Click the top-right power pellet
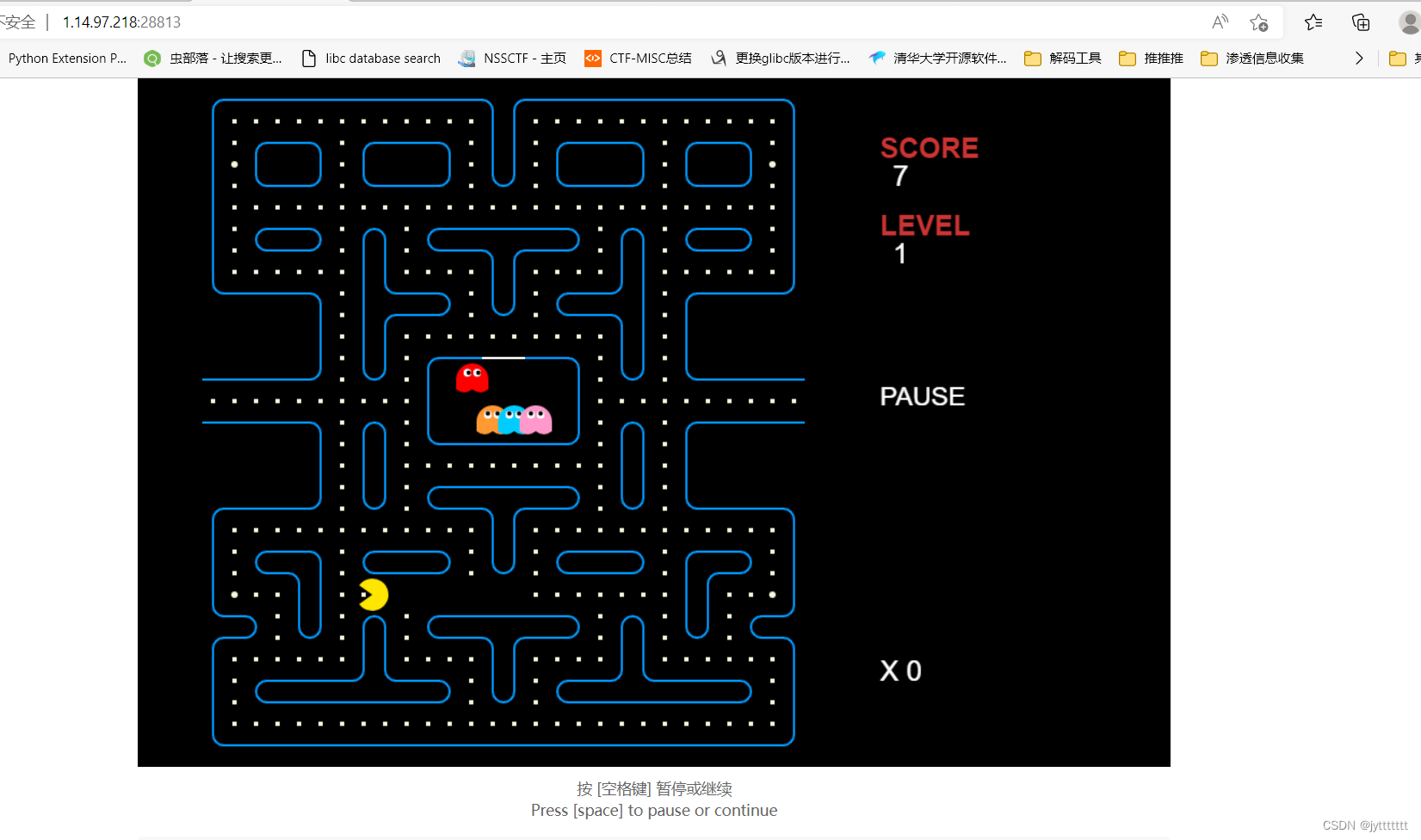1421x840 pixels. [x=772, y=164]
